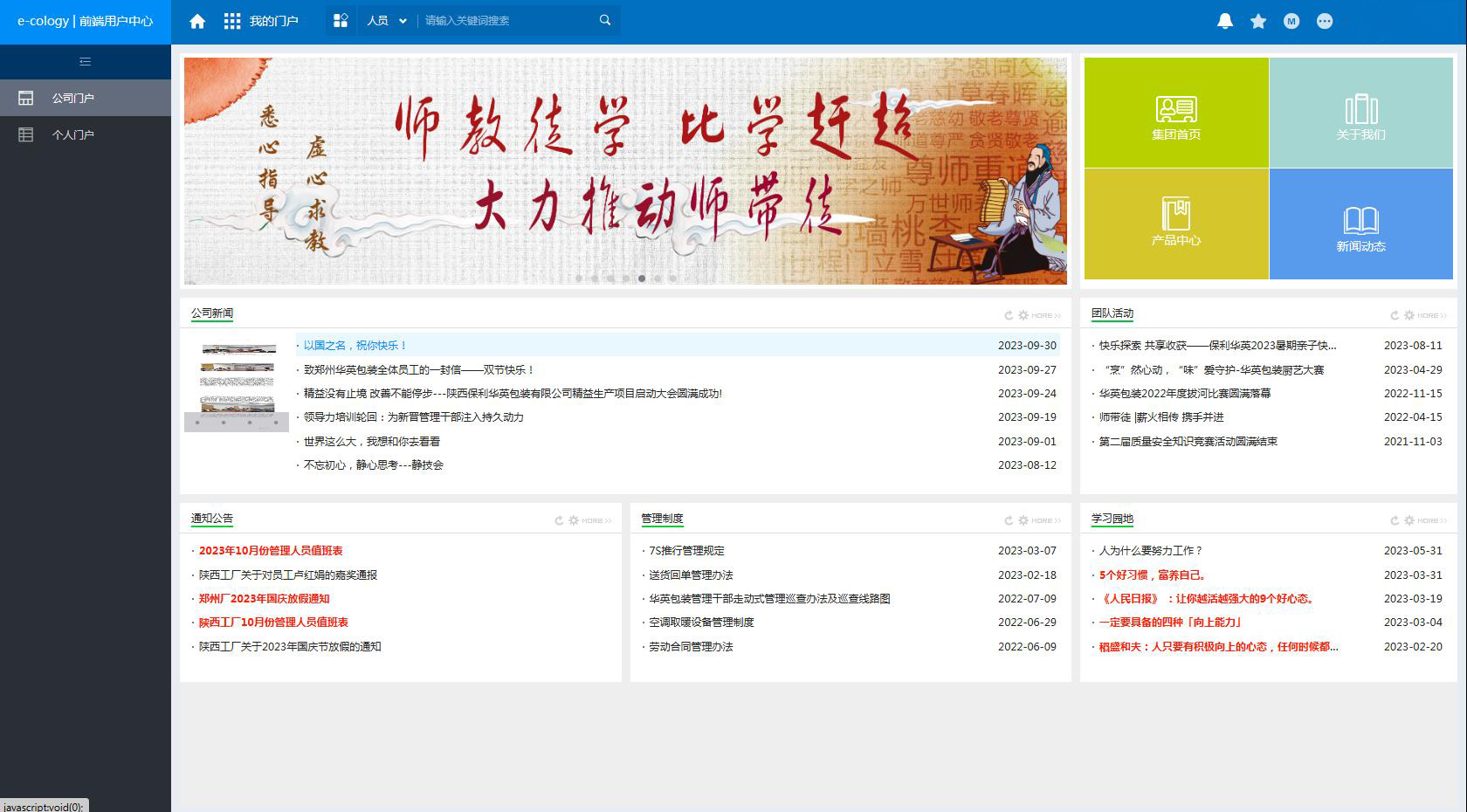Open news link 以国之名，祝你快乐！

[x=355, y=346]
